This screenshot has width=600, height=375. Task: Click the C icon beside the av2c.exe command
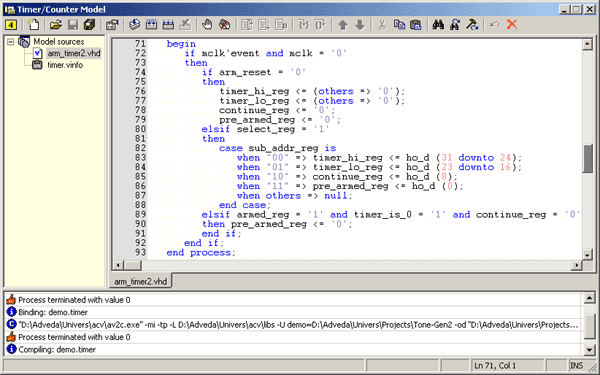(x=11, y=324)
